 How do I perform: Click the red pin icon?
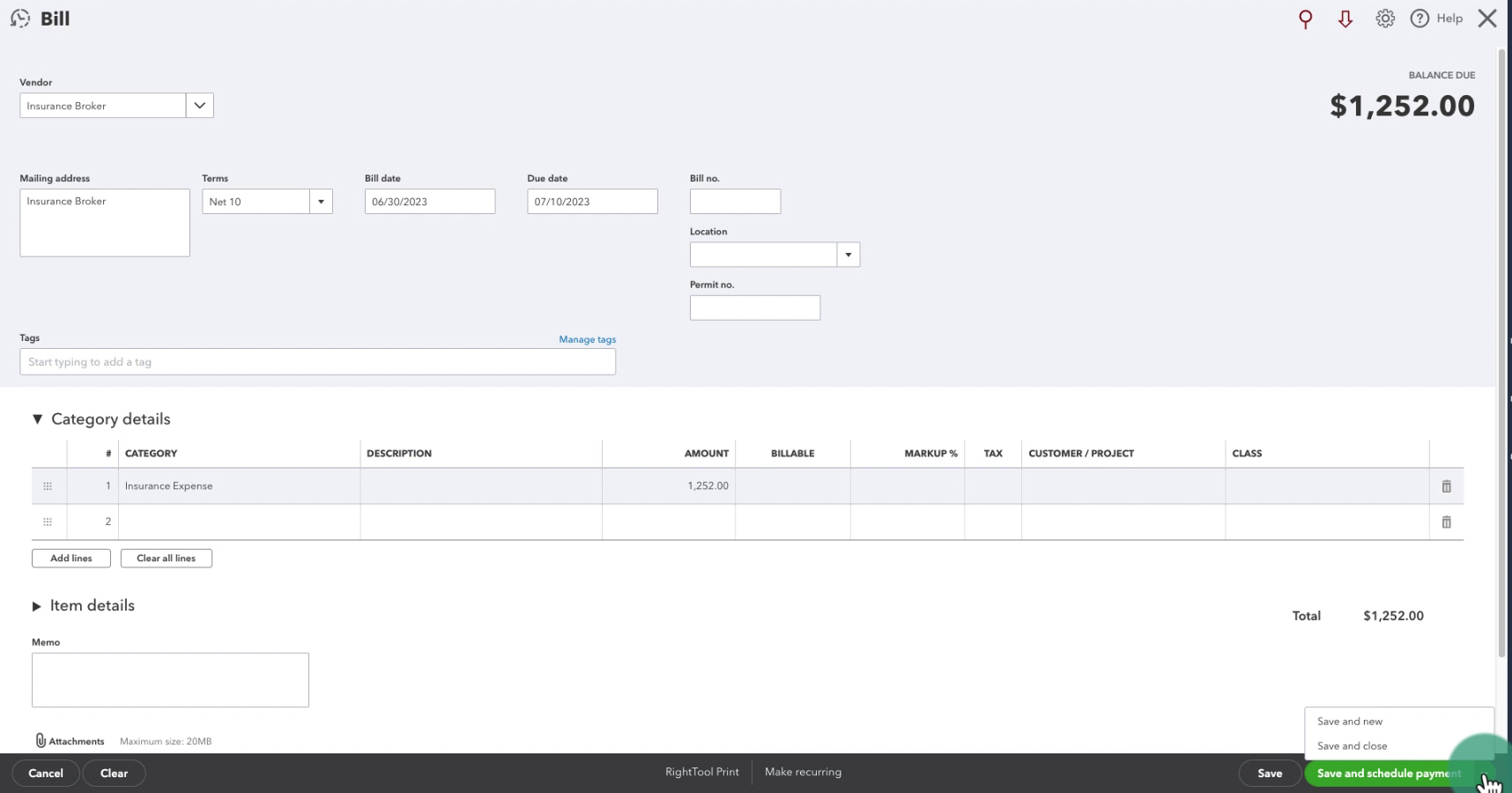pyautogui.click(x=1306, y=19)
